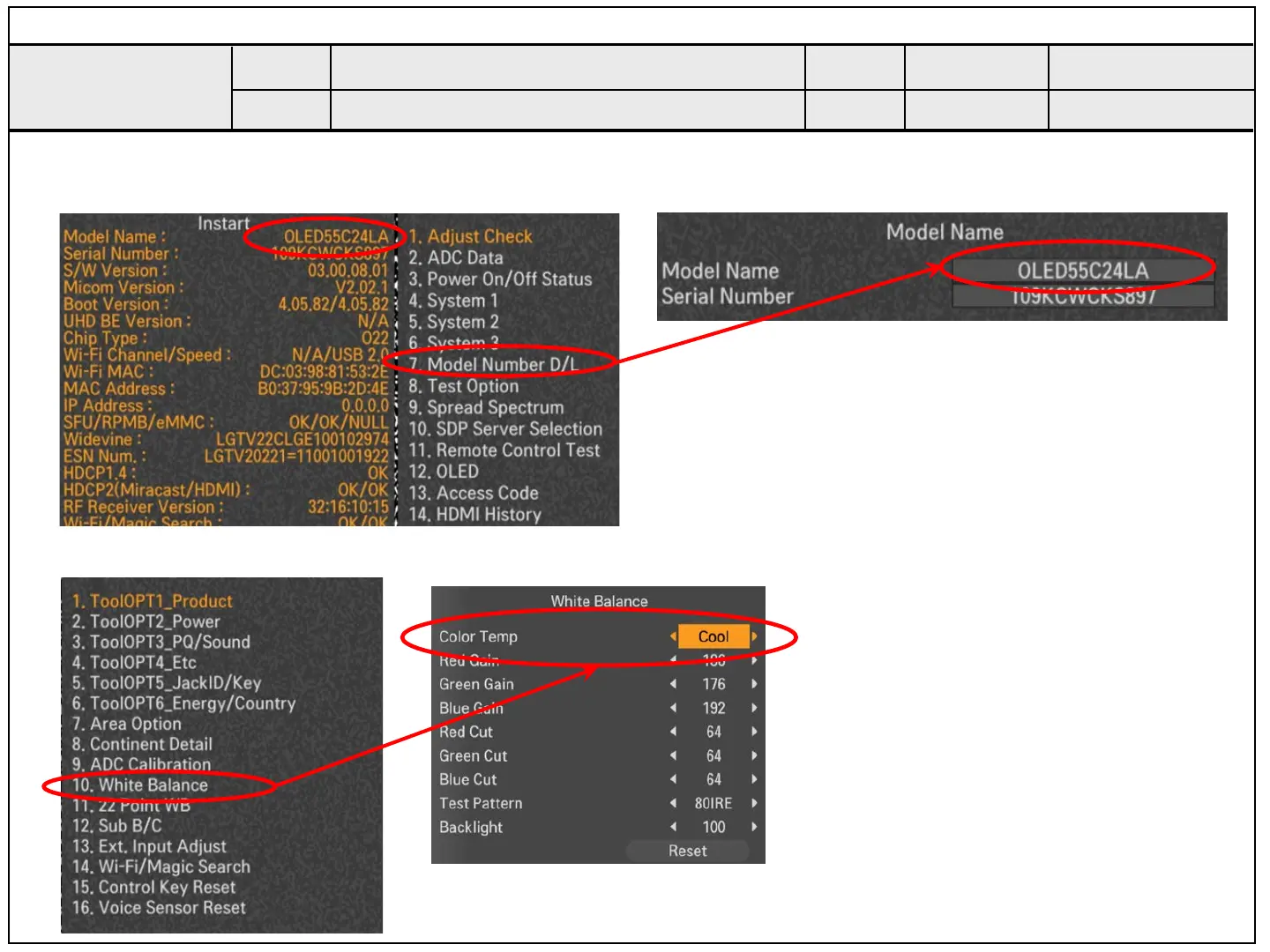Open 14. HDMI History
The width and height of the screenshot is (1270, 952).
[474, 514]
